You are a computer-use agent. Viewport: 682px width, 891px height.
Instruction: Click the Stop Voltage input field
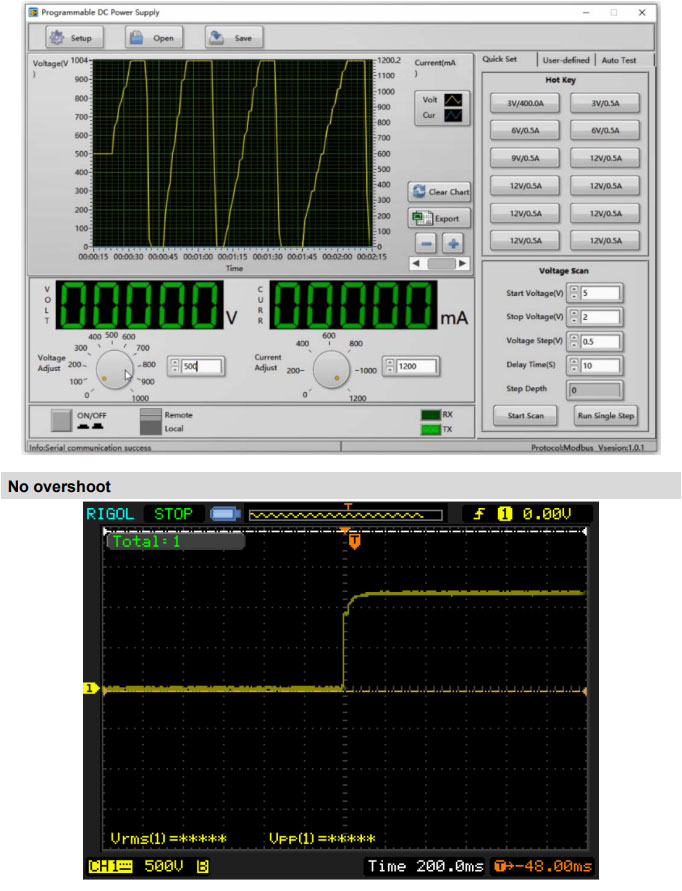point(600,317)
